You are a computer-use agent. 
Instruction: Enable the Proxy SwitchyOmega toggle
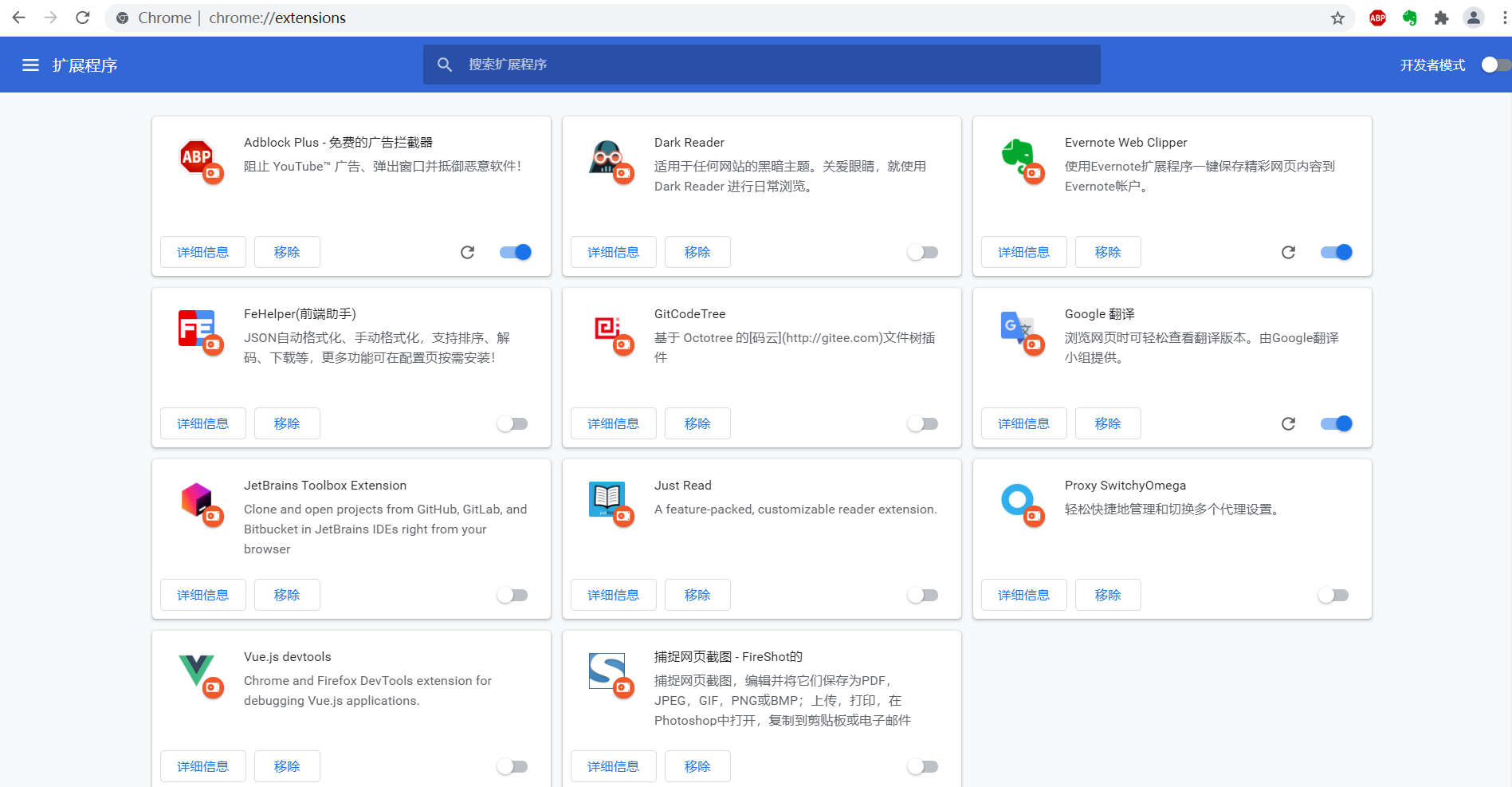point(1333,595)
